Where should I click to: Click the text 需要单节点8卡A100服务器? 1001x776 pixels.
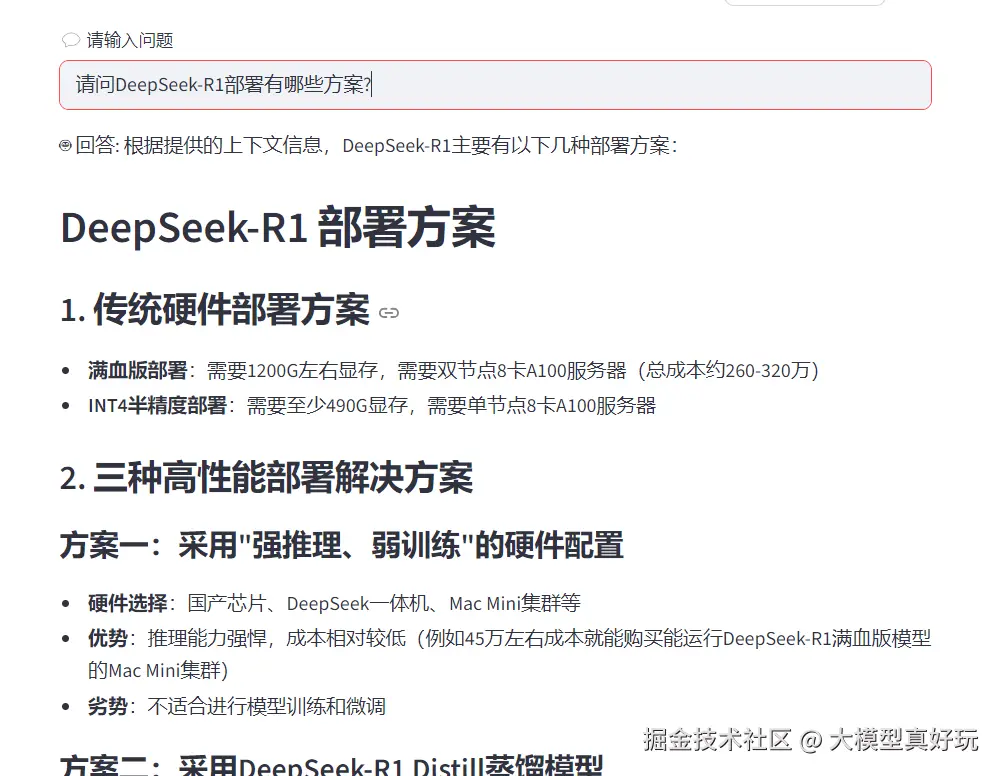(x=541, y=405)
